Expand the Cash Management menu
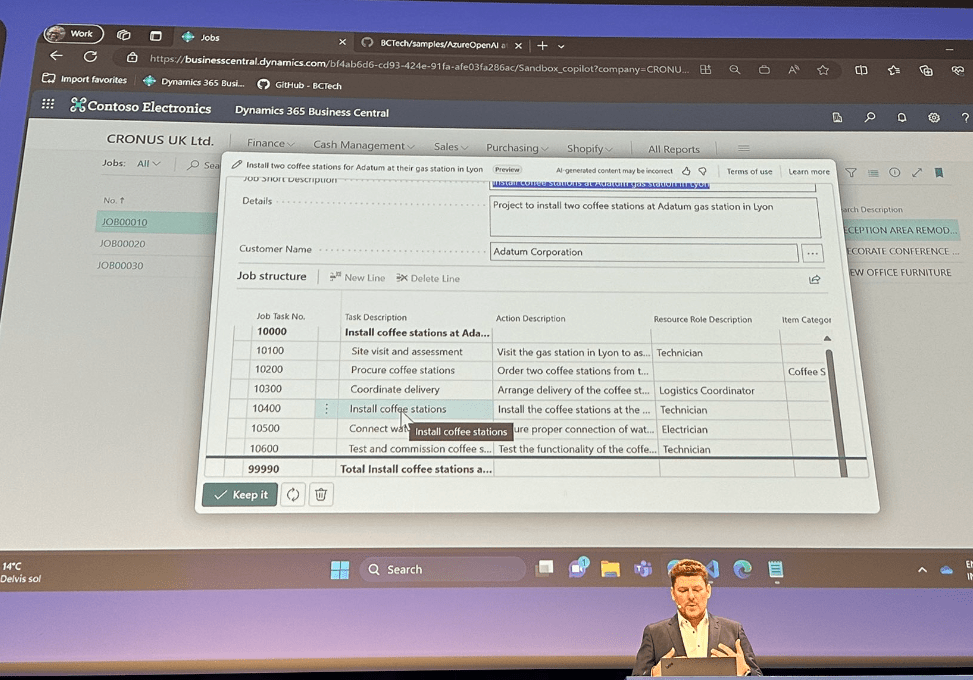 (364, 146)
